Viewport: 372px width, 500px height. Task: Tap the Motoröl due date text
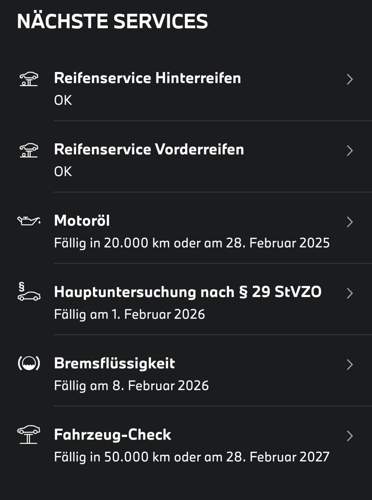click(x=192, y=243)
